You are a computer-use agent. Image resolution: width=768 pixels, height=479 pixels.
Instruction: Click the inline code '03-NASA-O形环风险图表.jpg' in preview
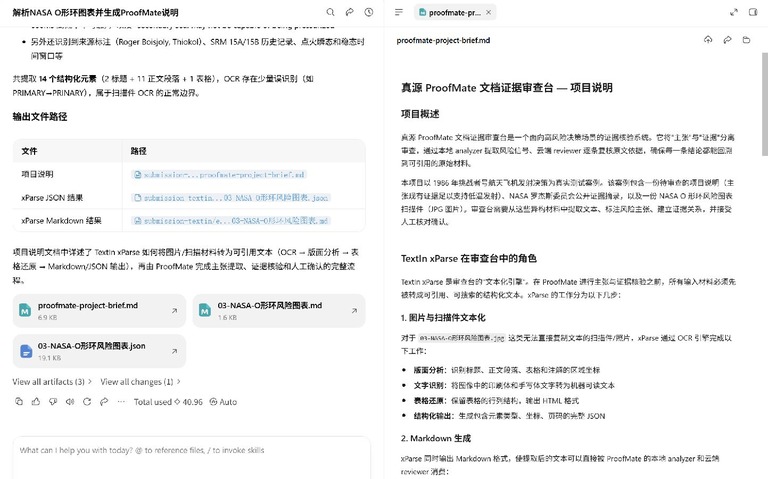462,338
